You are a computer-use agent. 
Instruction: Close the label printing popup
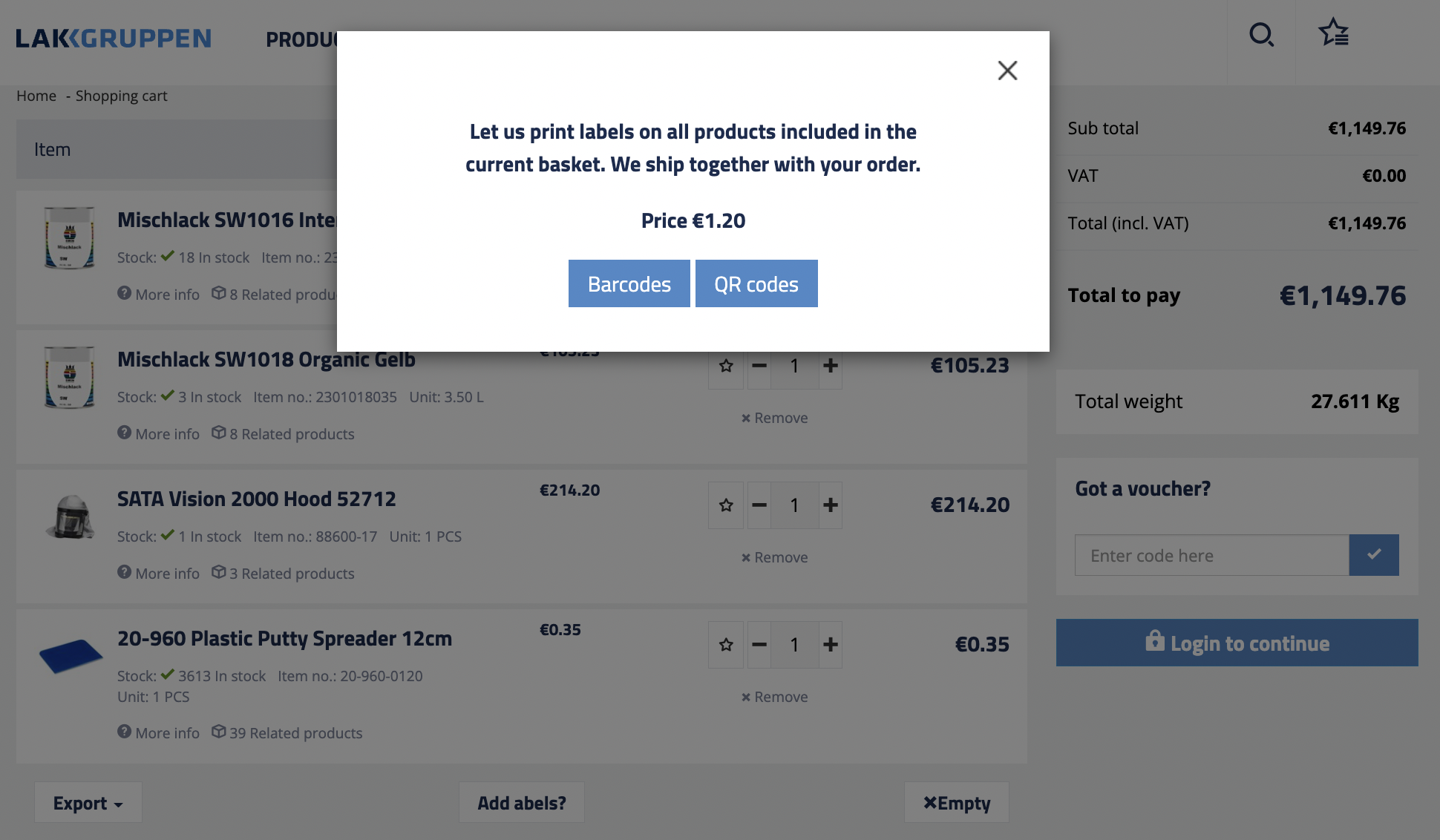(x=1007, y=70)
